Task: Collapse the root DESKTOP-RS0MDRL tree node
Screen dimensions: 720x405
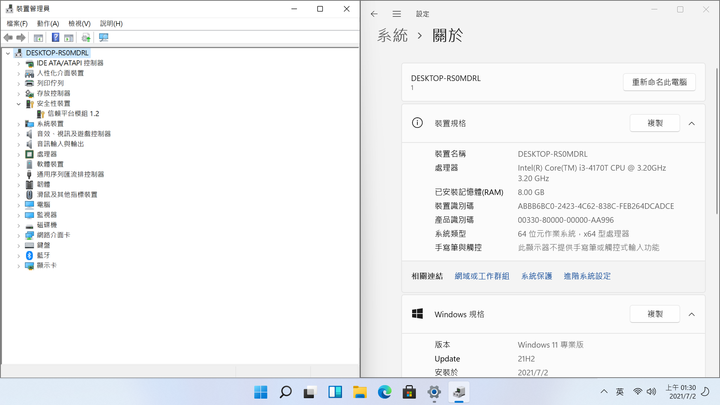Action: click(x=8, y=53)
